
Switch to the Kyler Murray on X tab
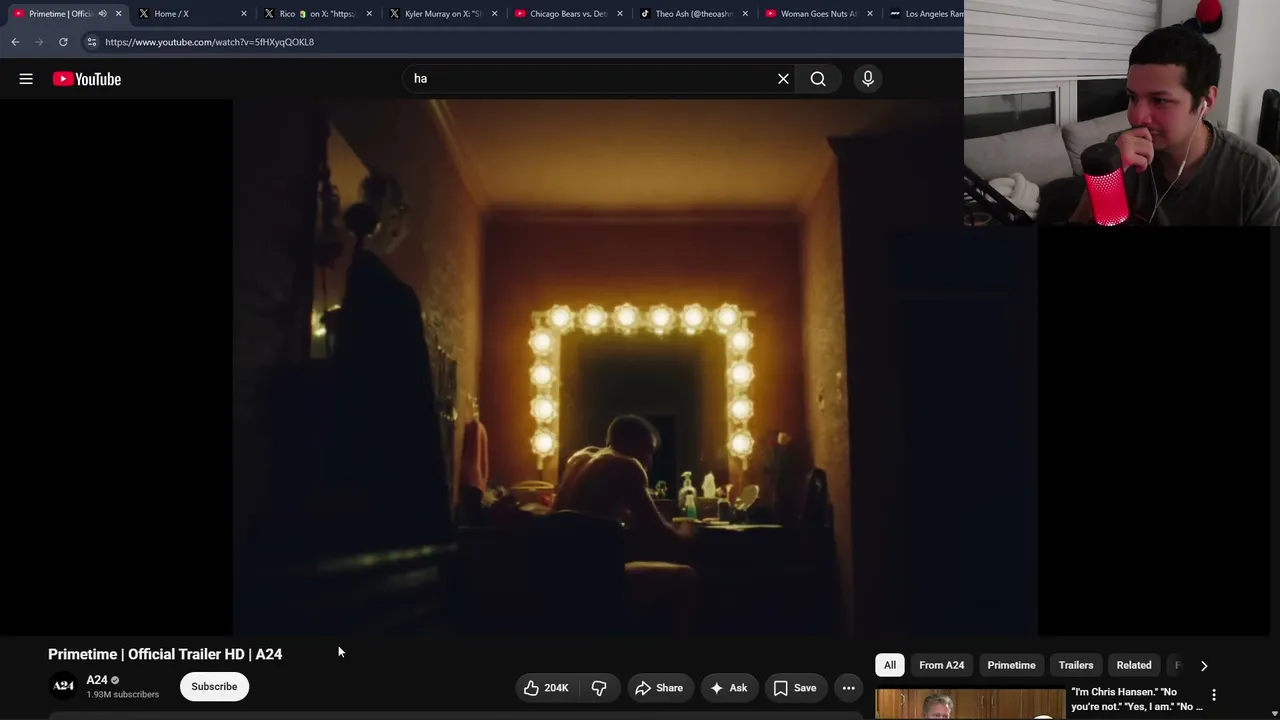tap(442, 14)
